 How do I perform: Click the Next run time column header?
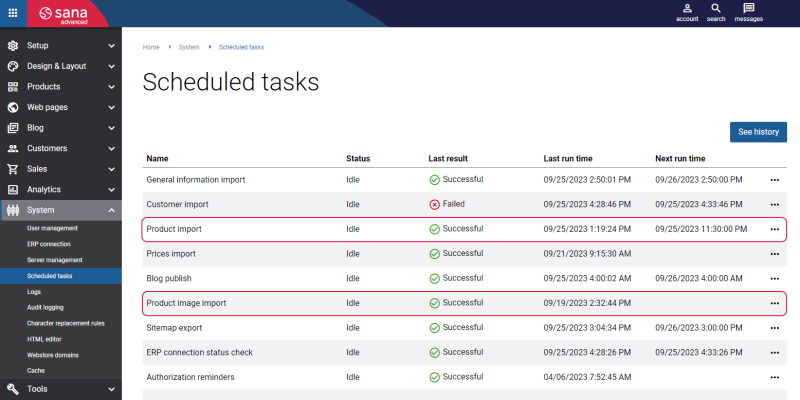click(x=680, y=159)
